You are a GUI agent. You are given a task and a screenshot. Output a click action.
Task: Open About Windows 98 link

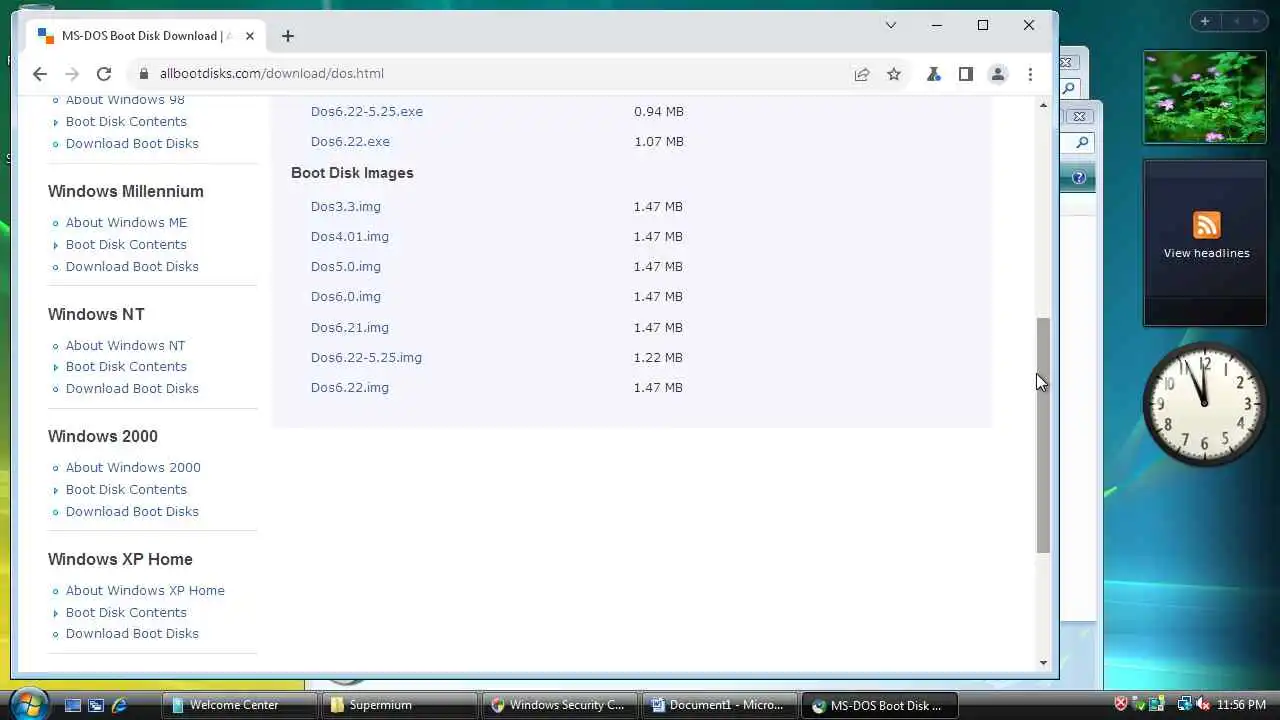pos(125,100)
